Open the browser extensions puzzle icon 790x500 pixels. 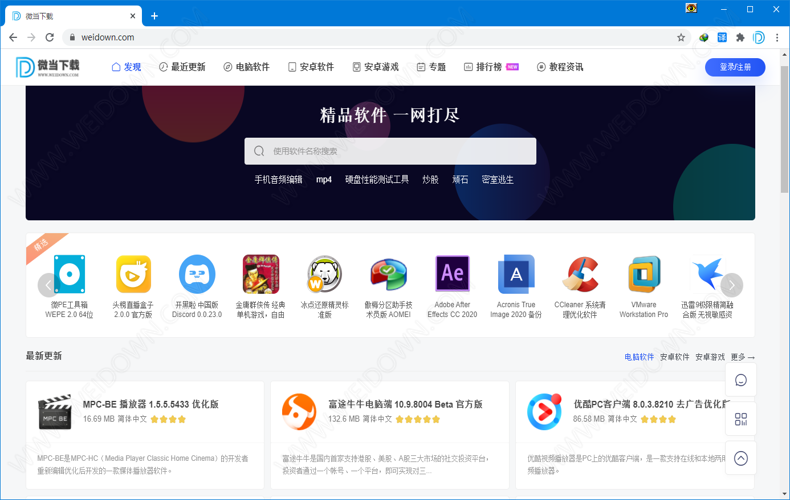click(740, 37)
